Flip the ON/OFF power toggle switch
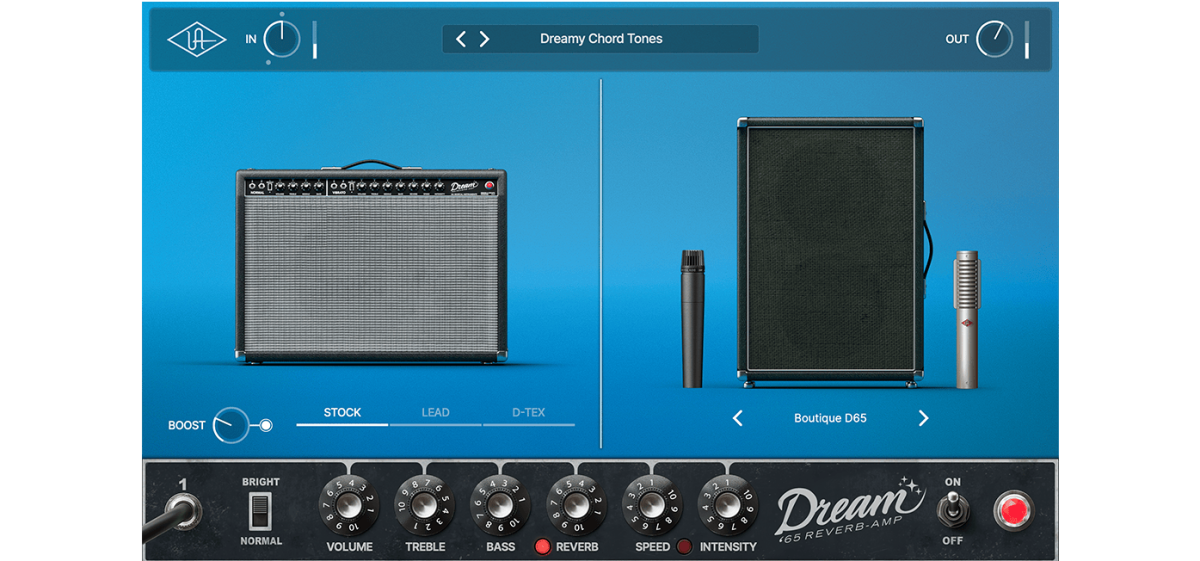The image size is (1200, 561). 952,512
